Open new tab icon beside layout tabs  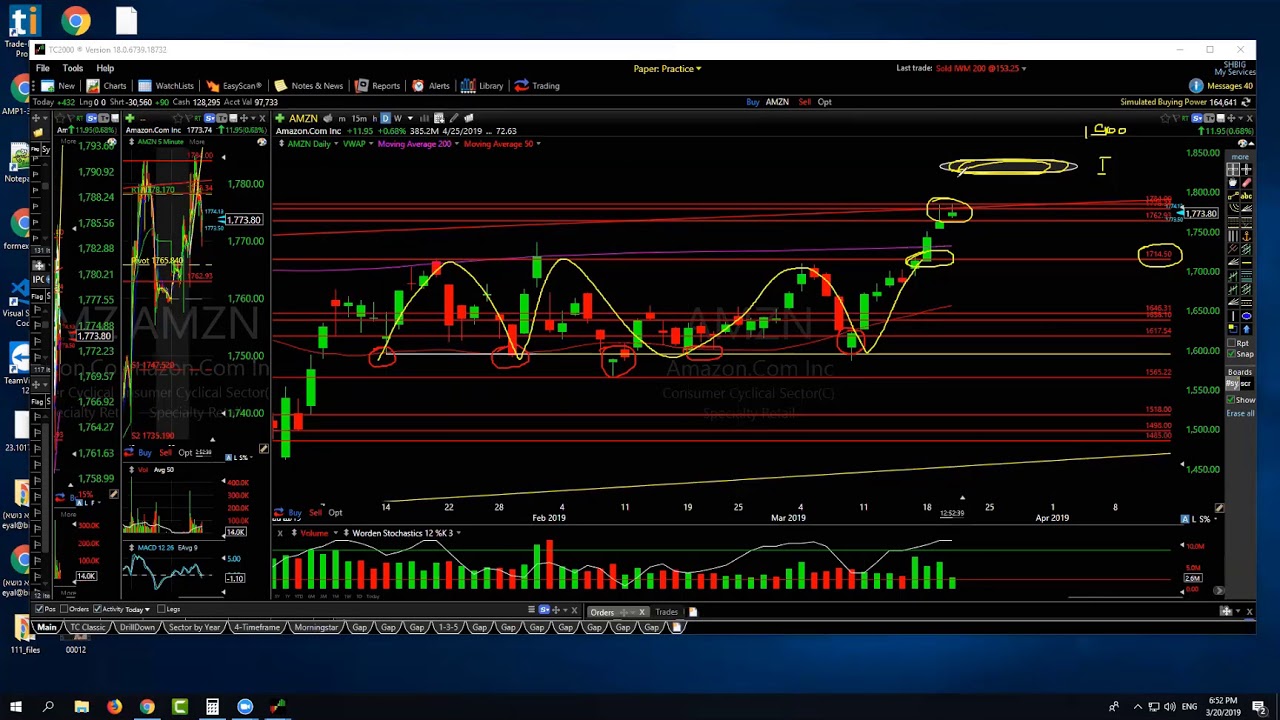click(x=676, y=626)
